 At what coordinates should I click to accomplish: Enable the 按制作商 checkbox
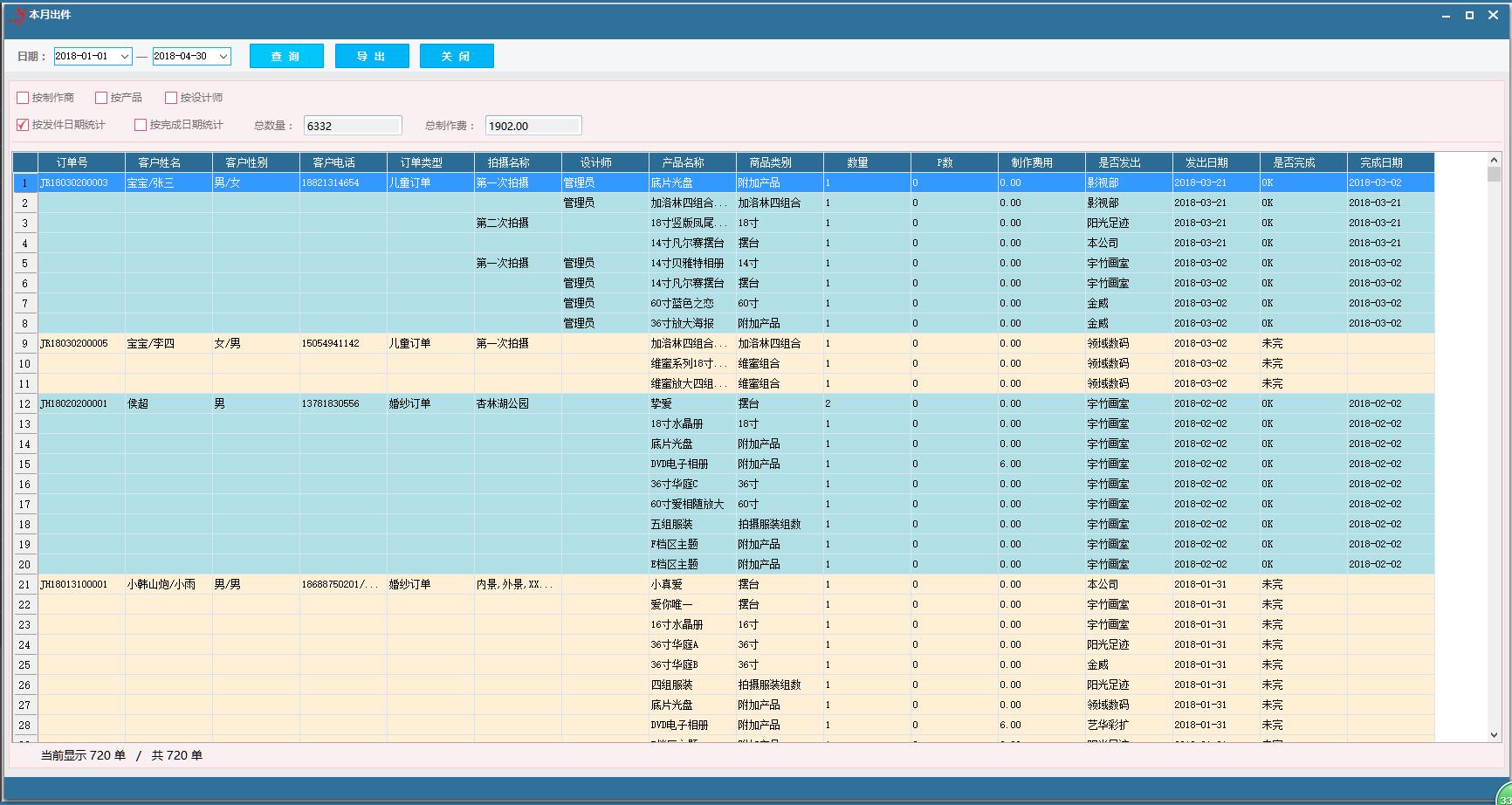click(24, 98)
